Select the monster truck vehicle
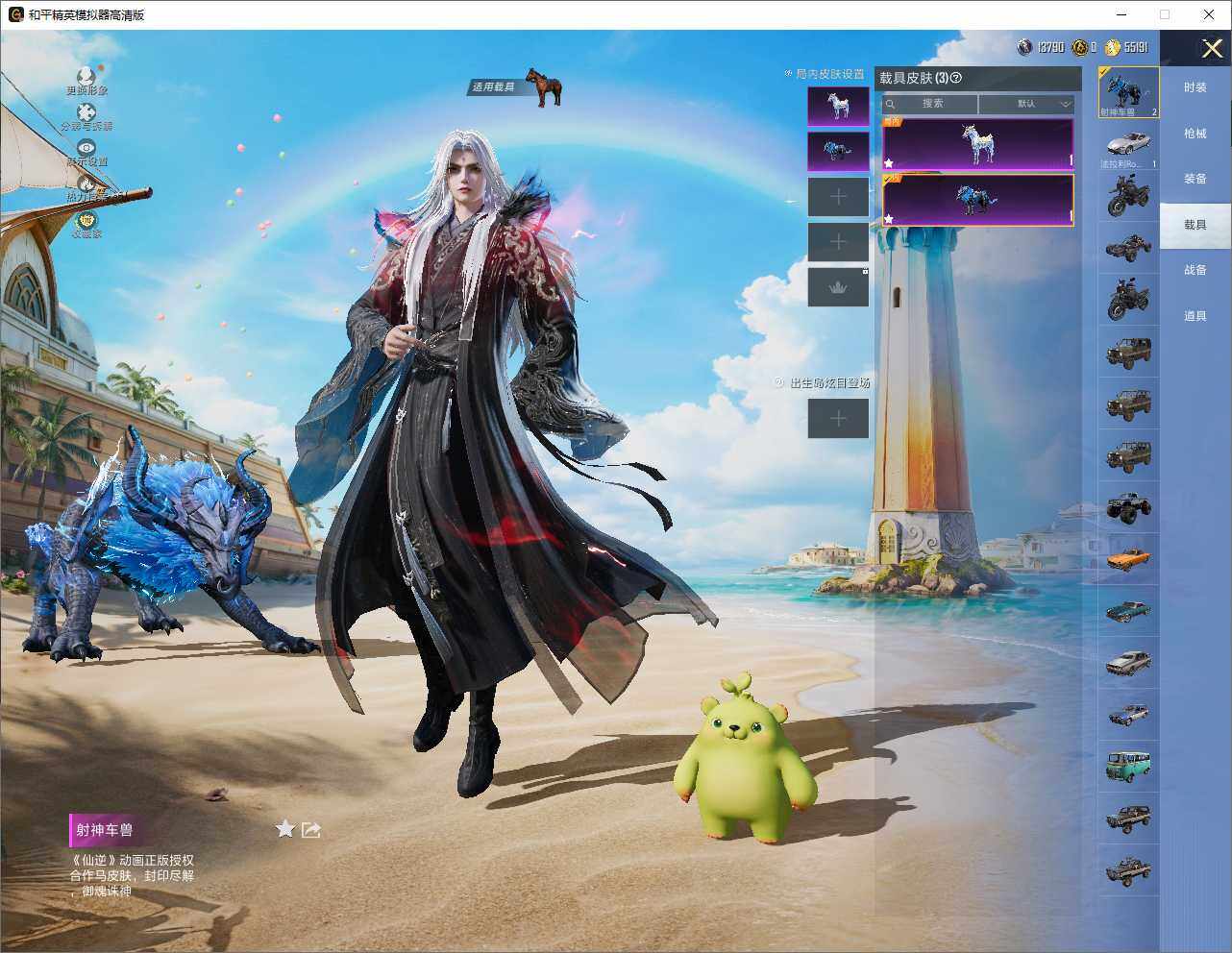Image resolution: width=1232 pixels, height=953 pixels. click(1129, 506)
